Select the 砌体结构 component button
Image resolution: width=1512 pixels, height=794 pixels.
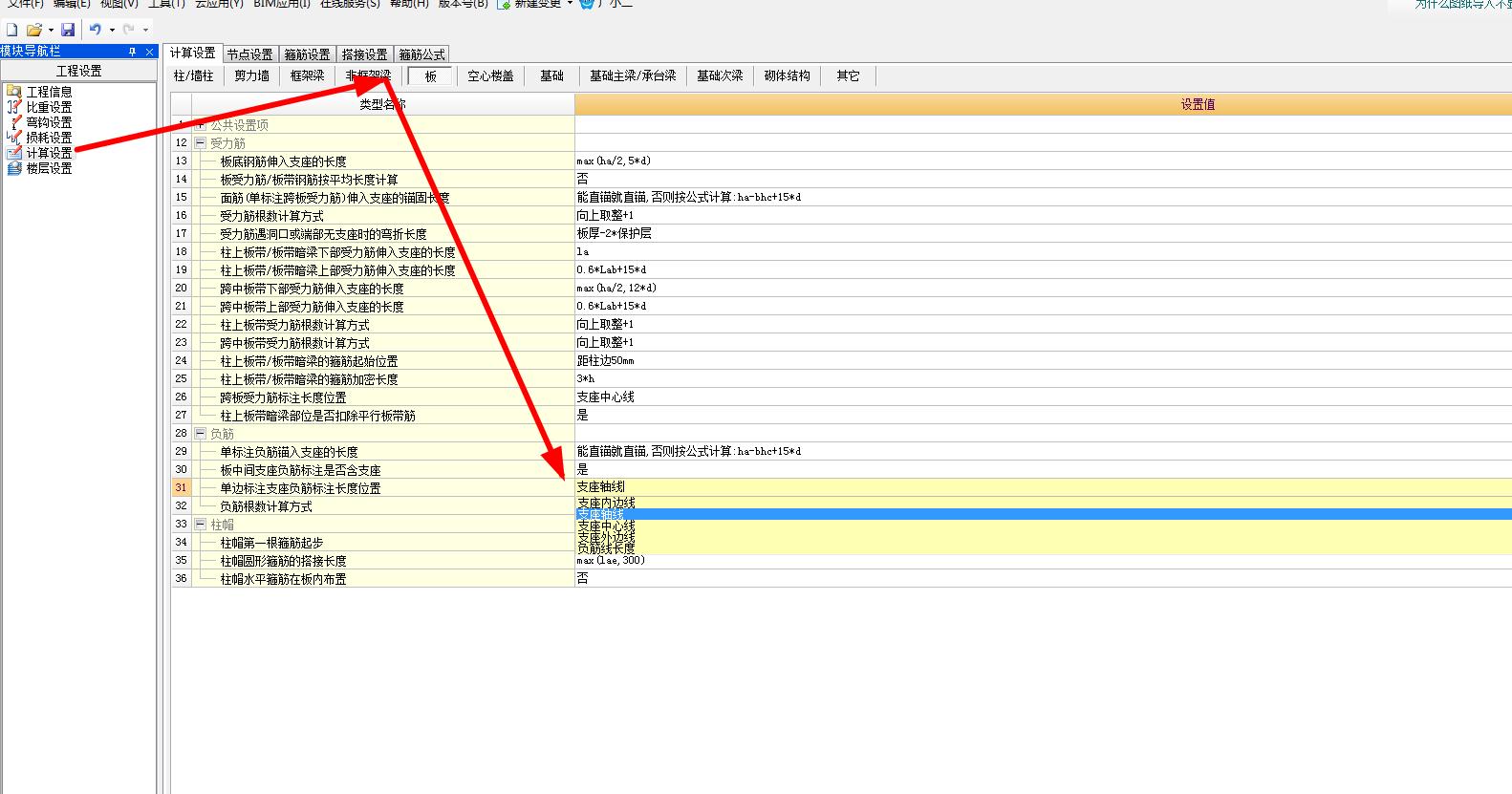tap(788, 75)
